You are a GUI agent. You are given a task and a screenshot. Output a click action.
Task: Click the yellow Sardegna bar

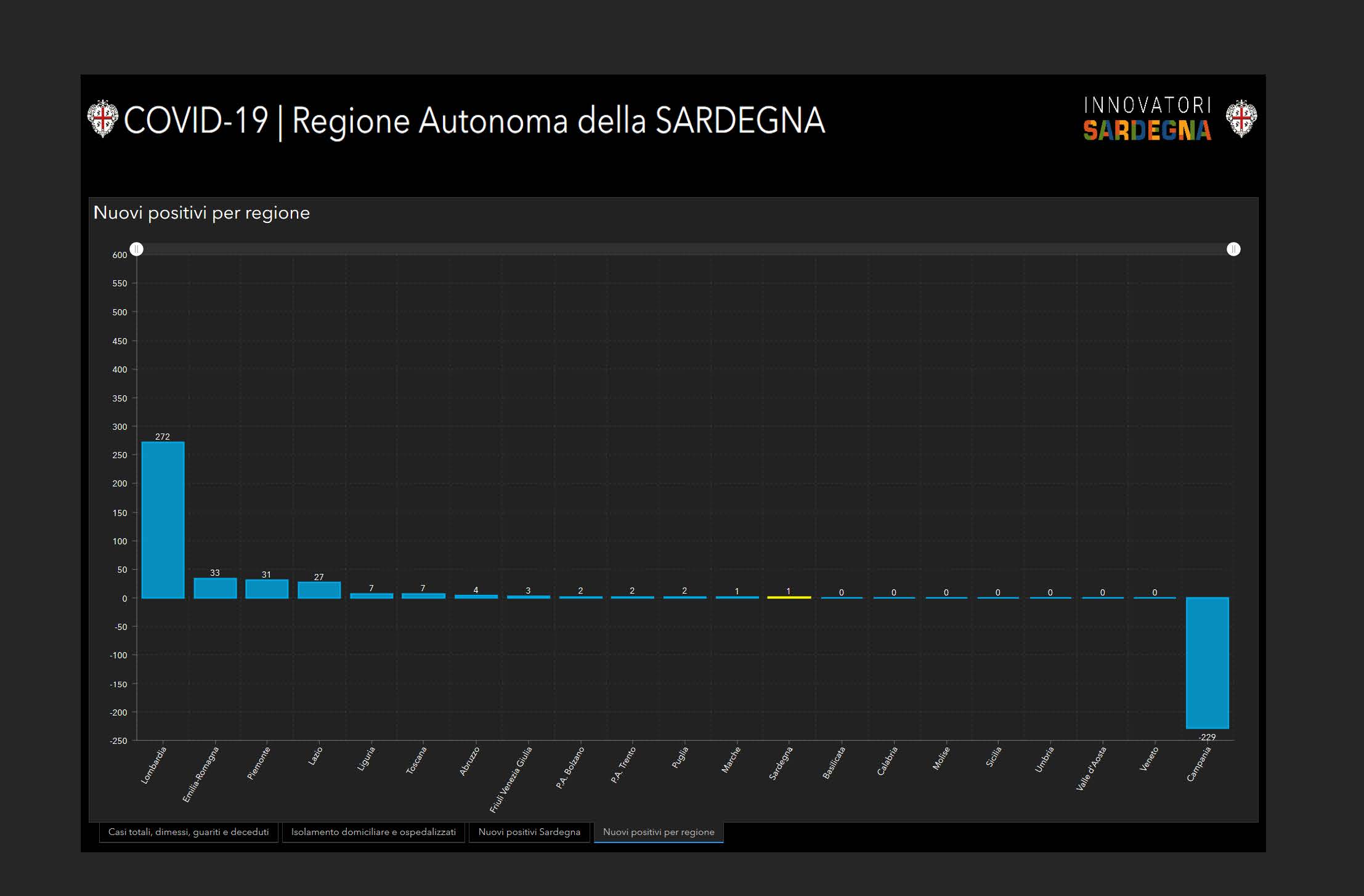point(789,597)
